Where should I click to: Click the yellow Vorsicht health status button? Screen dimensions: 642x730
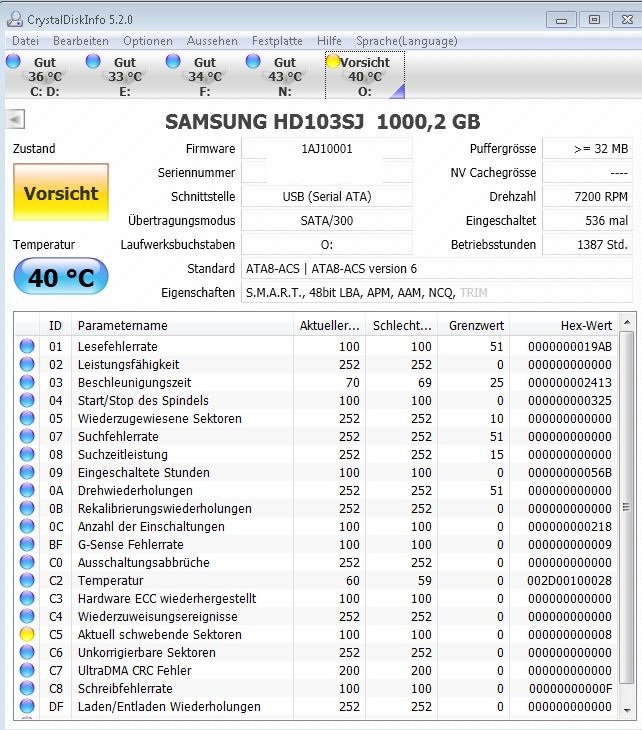[x=61, y=192]
